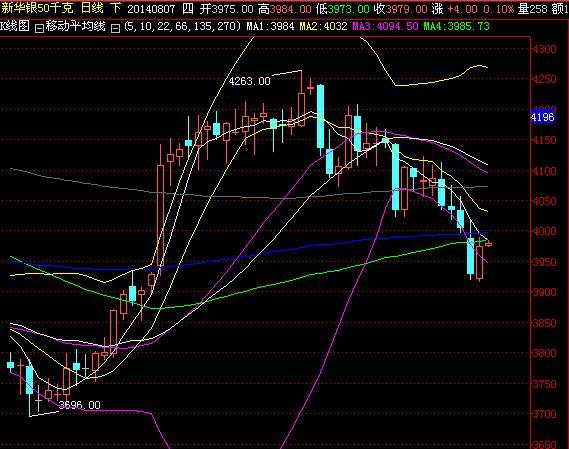The width and height of the screenshot is (569, 449).
Task: Click the weekday label 四
Action: tap(188, 9)
